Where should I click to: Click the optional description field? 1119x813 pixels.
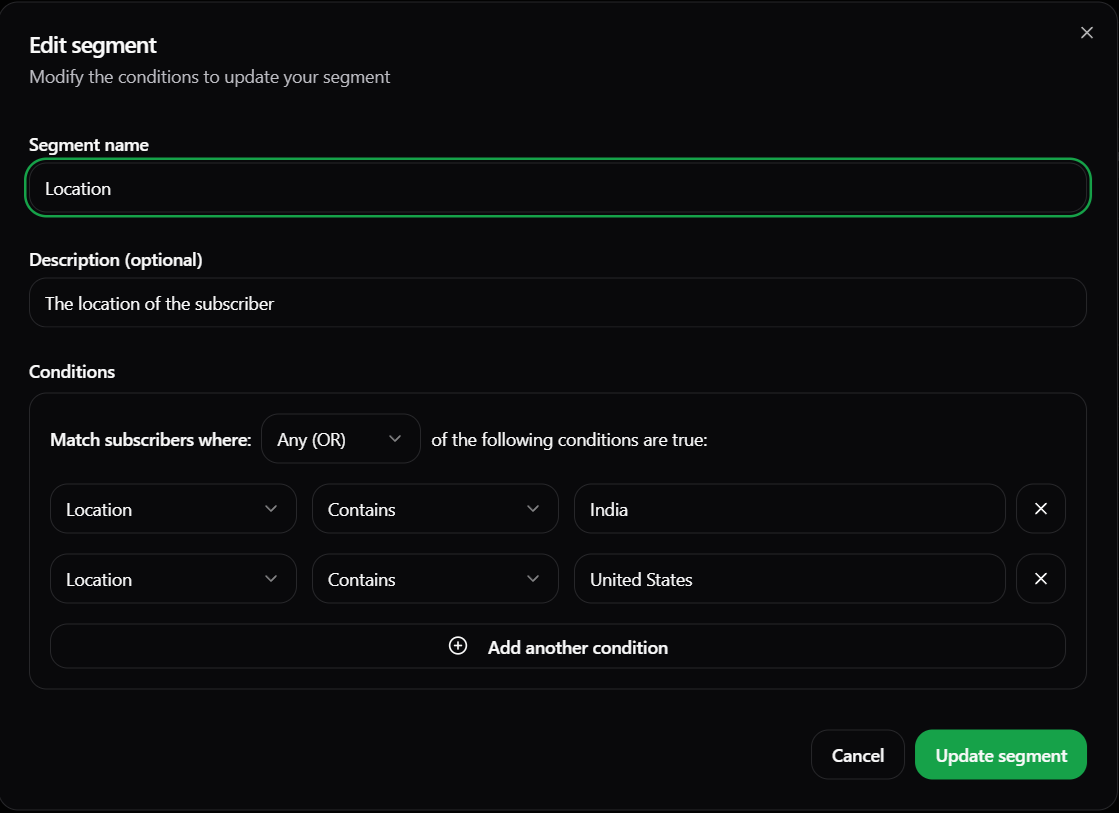557,302
